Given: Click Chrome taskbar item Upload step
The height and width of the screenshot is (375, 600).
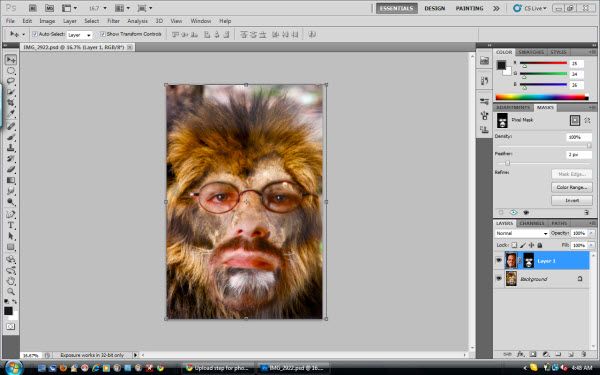Looking at the screenshot, I should (x=217, y=368).
